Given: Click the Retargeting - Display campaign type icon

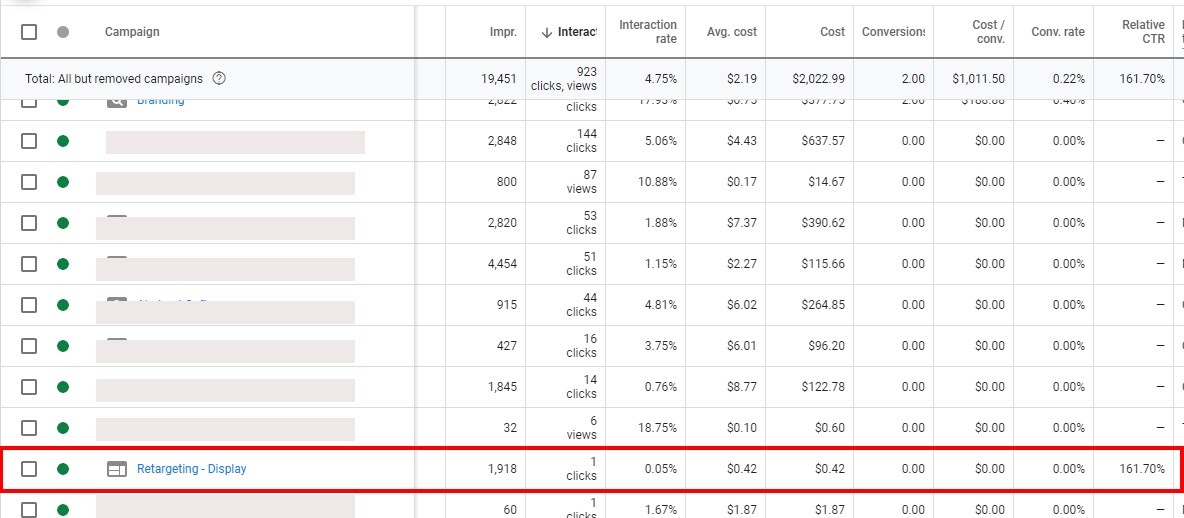Looking at the screenshot, I should pyautogui.click(x=117, y=469).
